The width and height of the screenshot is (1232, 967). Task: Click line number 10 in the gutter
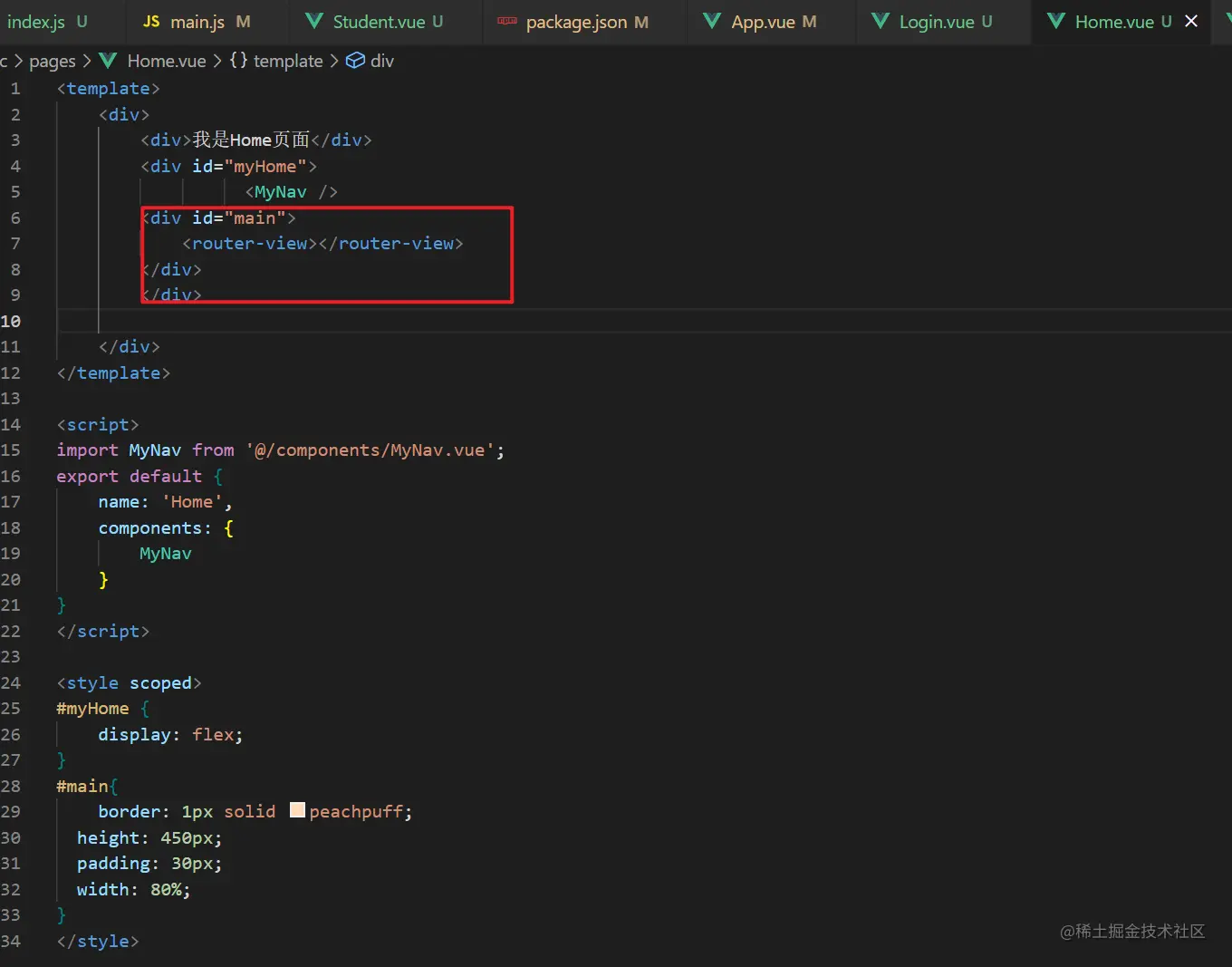point(11,321)
